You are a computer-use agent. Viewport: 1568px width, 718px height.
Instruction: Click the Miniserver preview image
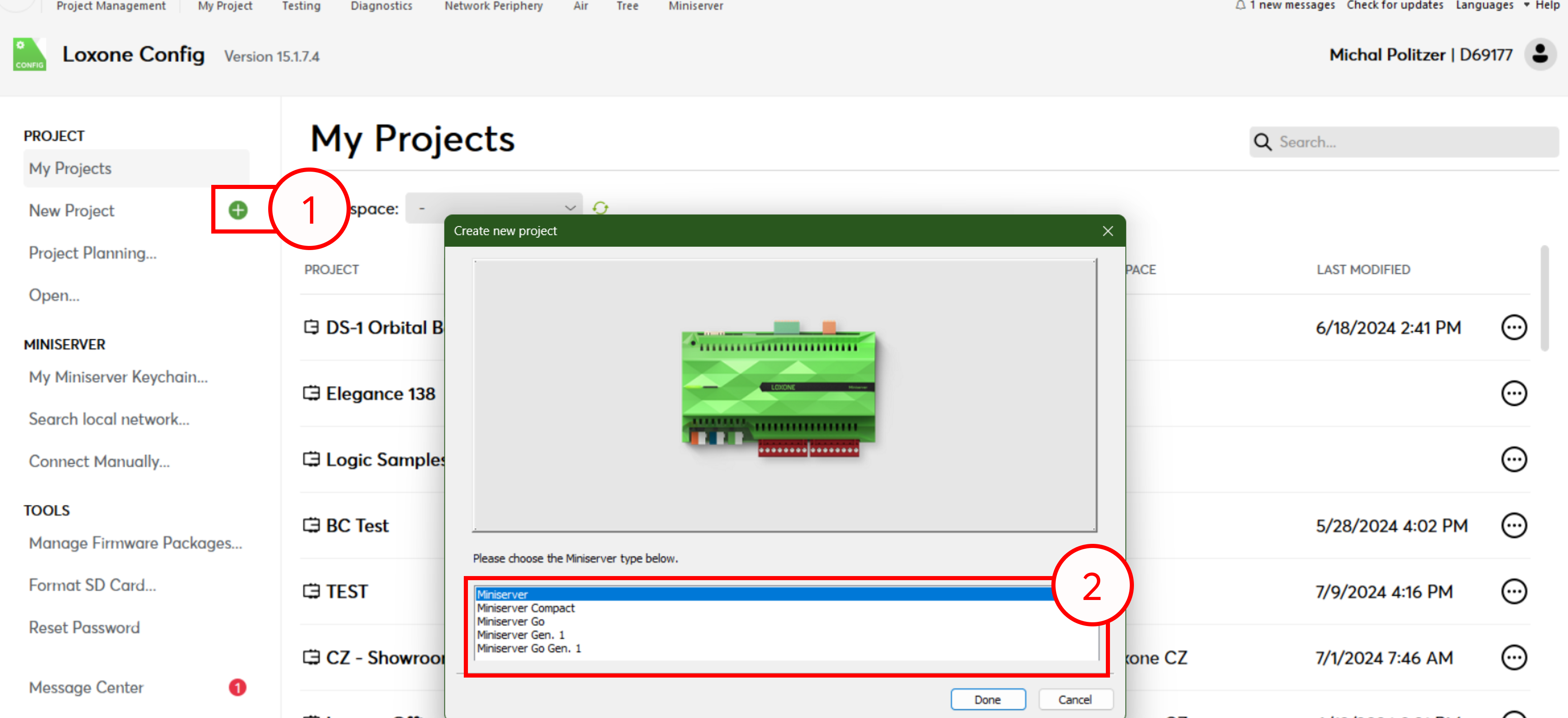click(779, 389)
